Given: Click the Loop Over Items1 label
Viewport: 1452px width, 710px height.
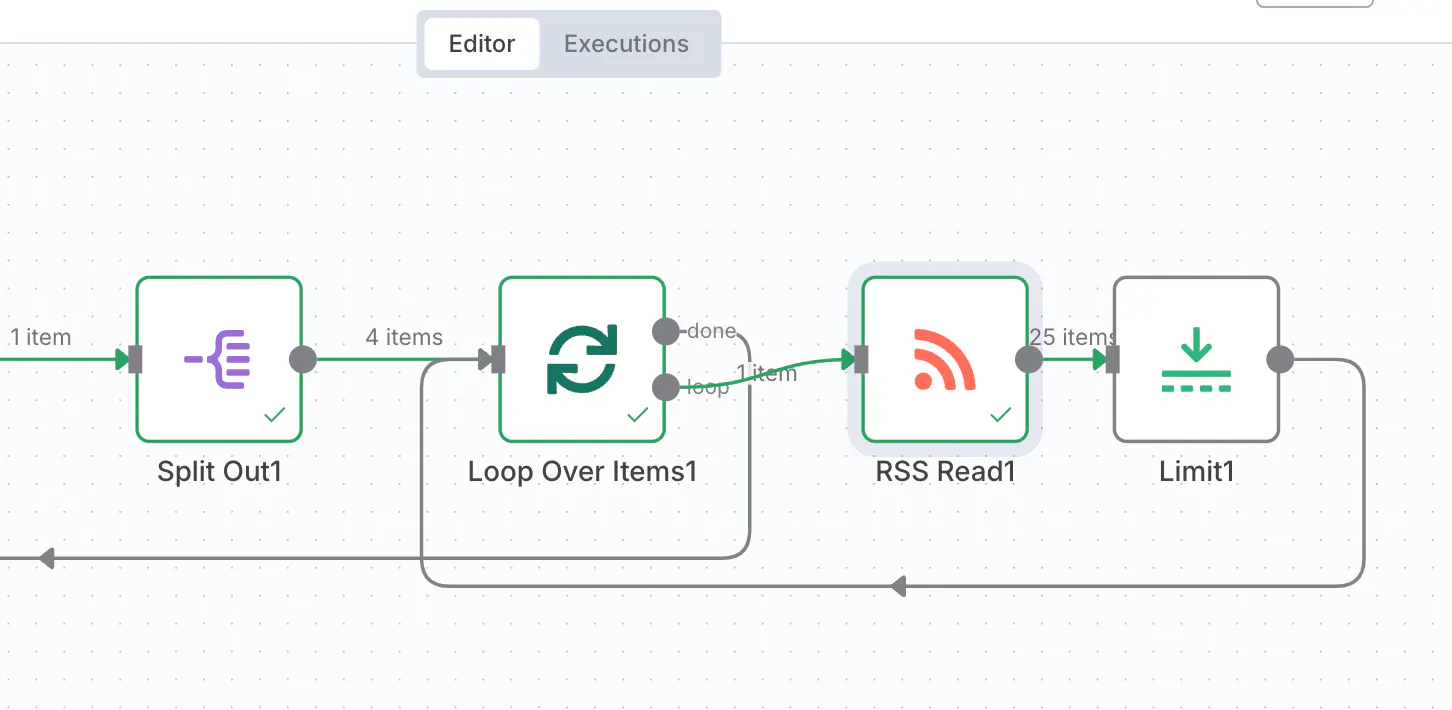Looking at the screenshot, I should [582, 471].
